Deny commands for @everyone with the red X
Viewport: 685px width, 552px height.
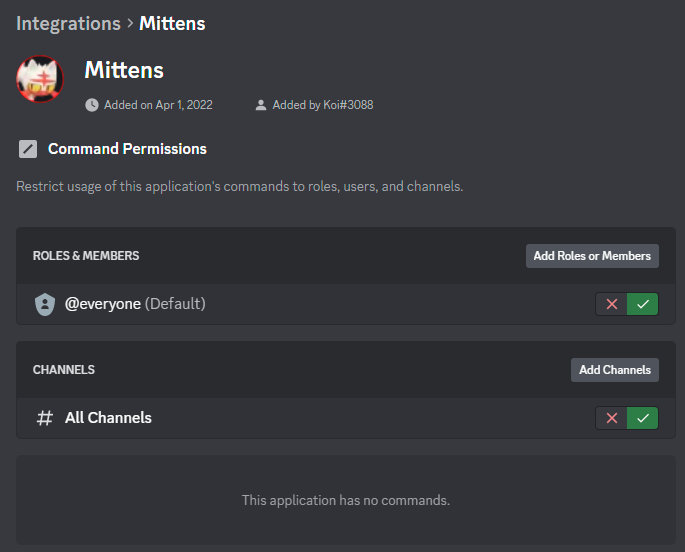(611, 304)
